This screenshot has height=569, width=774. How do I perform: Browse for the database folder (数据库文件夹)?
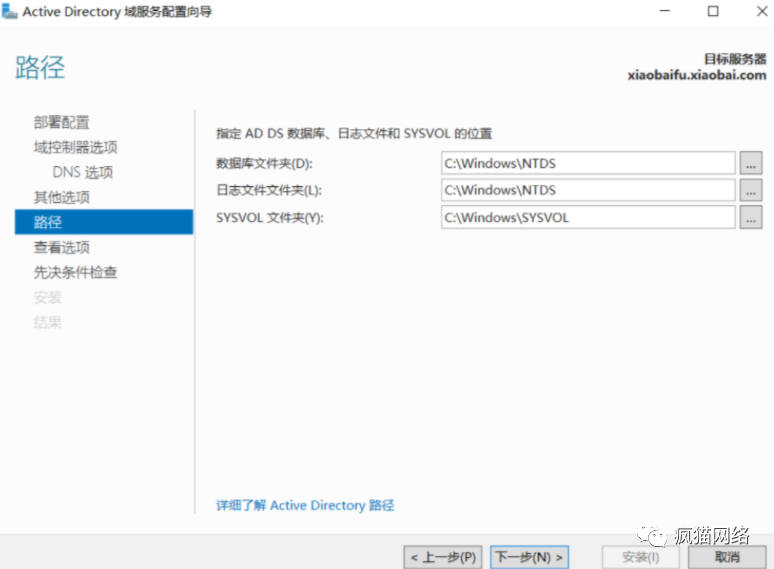pyautogui.click(x=751, y=163)
